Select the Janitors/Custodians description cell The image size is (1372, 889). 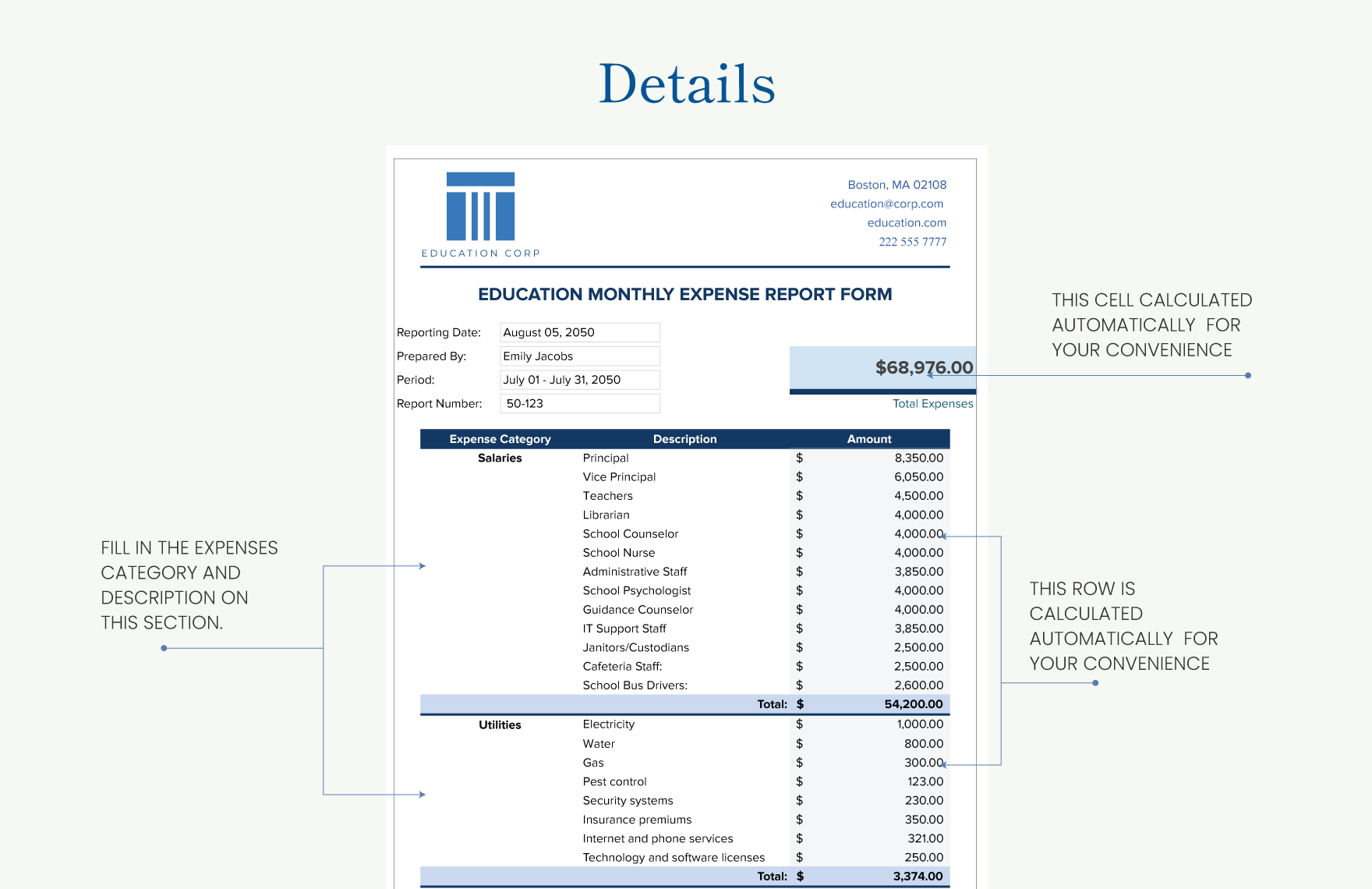pyautogui.click(x=635, y=647)
